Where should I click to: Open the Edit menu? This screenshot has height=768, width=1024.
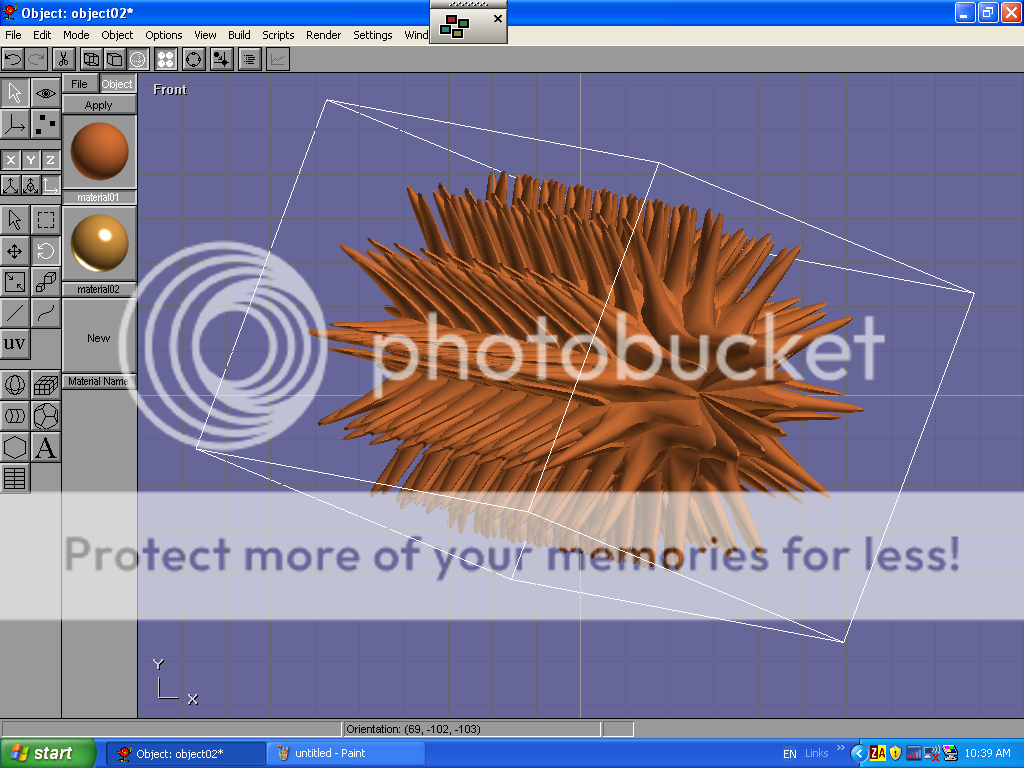(42, 35)
